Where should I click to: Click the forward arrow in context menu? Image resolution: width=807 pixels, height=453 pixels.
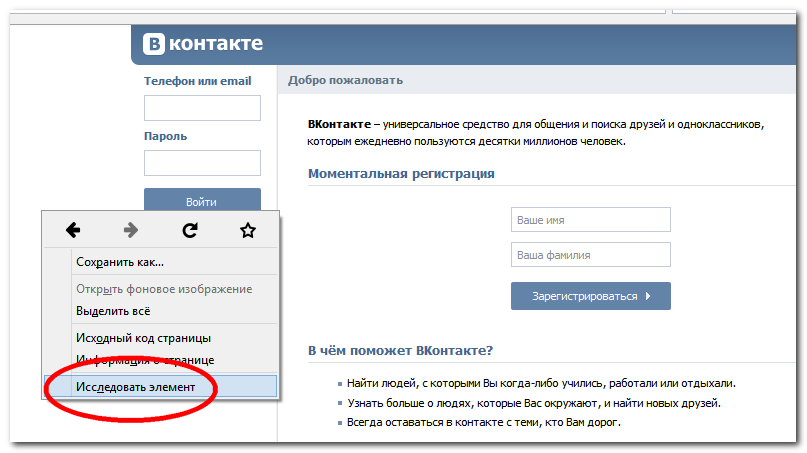(x=131, y=230)
